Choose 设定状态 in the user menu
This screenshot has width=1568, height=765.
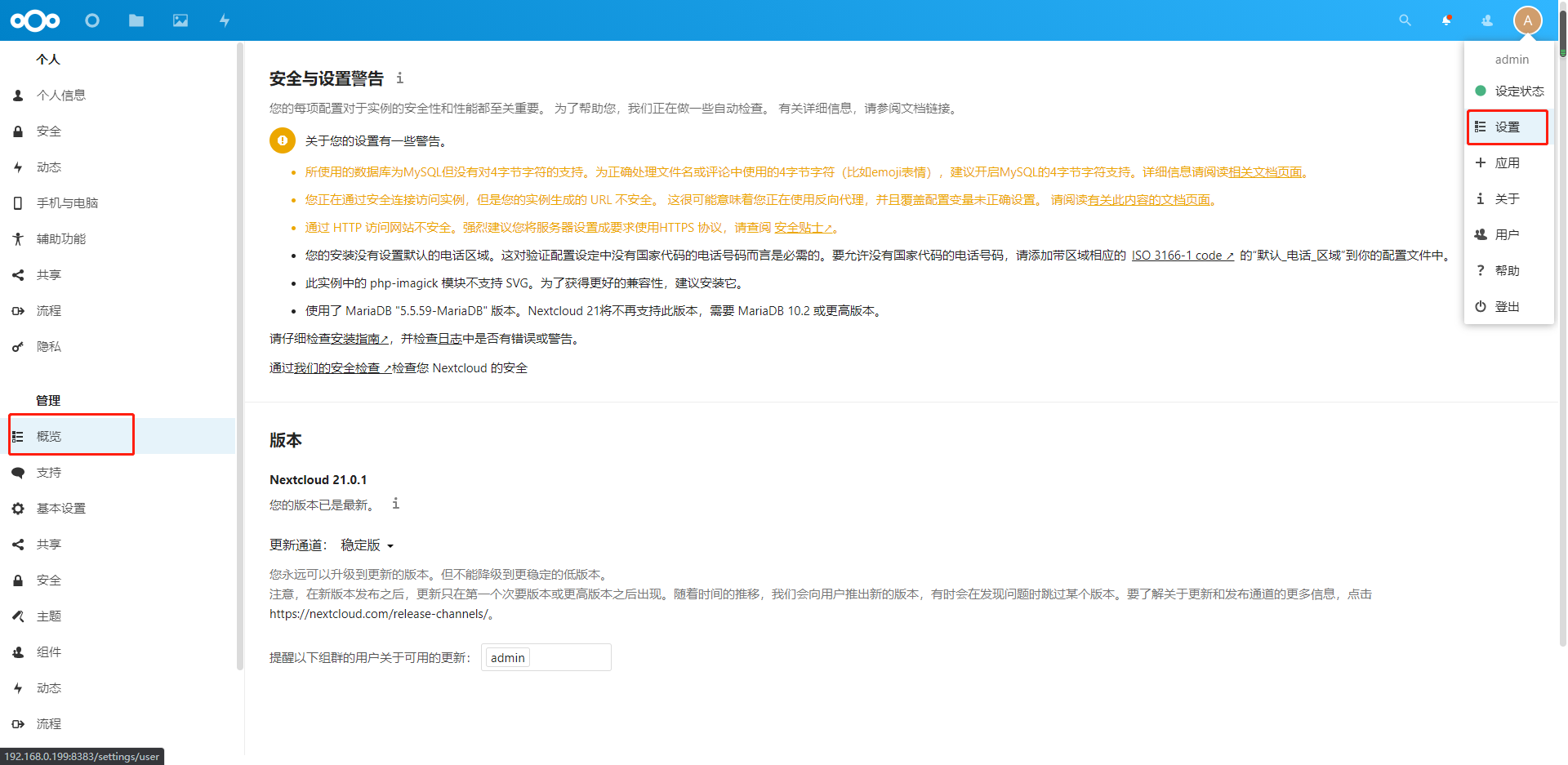click(x=1509, y=91)
